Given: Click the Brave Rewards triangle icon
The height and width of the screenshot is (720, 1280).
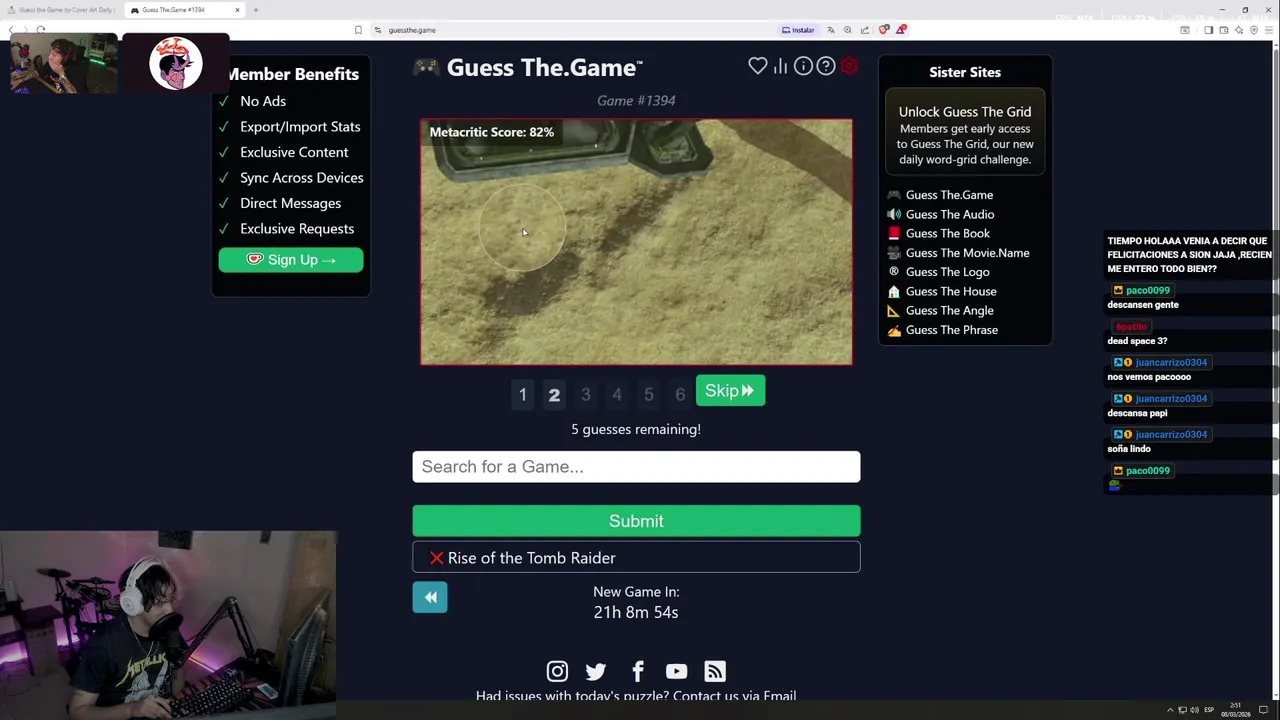Looking at the screenshot, I should tap(901, 30).
